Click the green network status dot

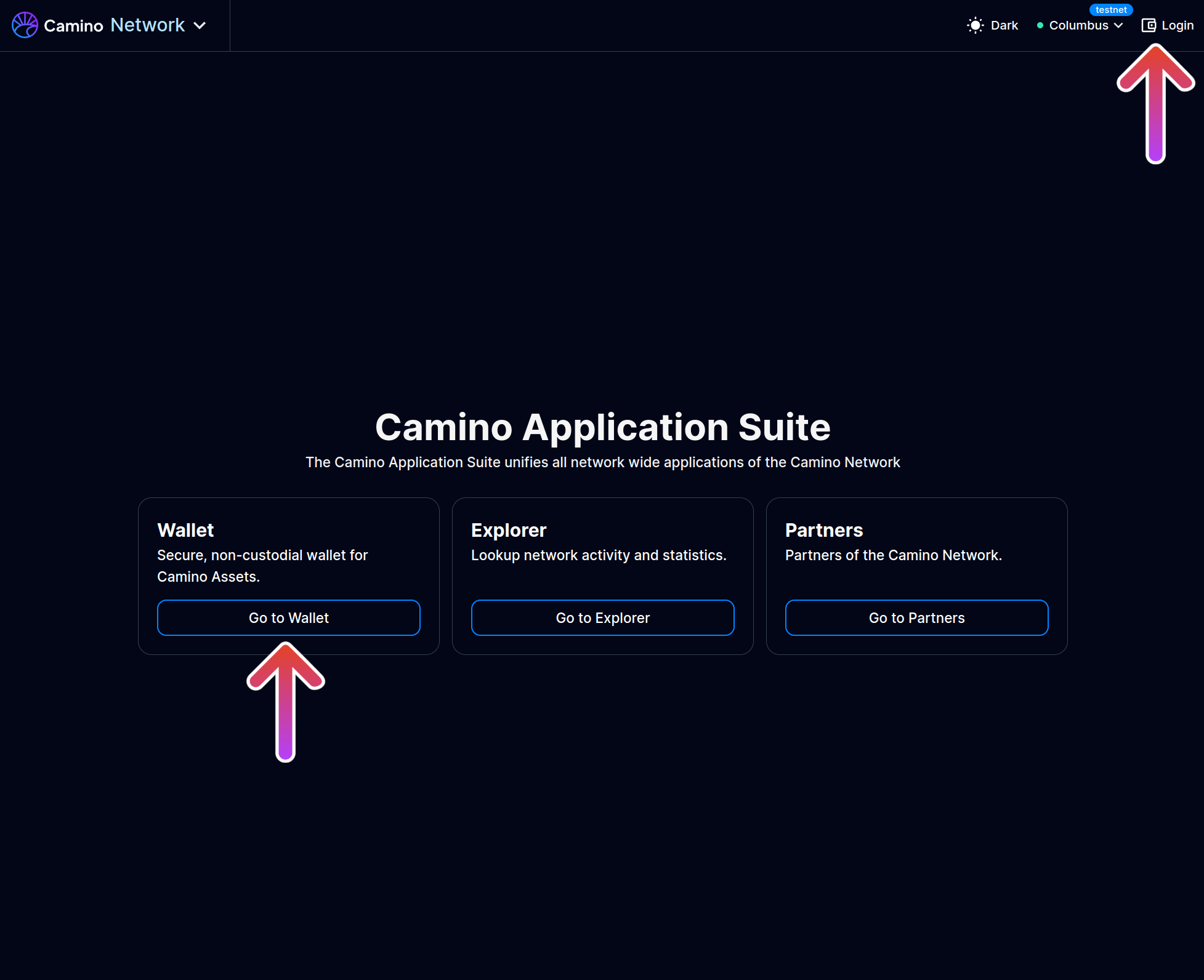1040,25
